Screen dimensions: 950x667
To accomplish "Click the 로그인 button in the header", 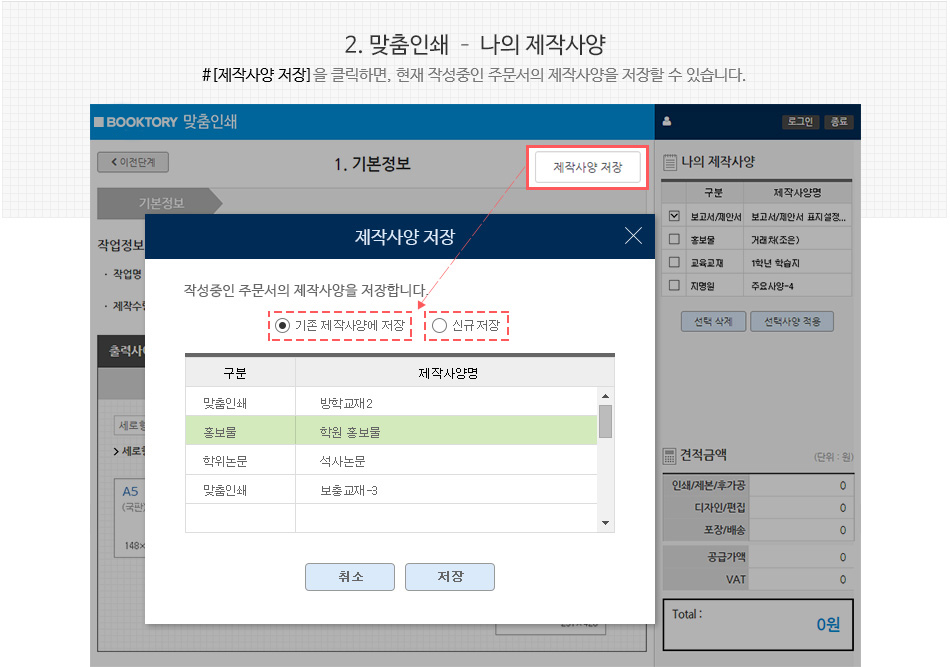I will [x=801, y=121].
